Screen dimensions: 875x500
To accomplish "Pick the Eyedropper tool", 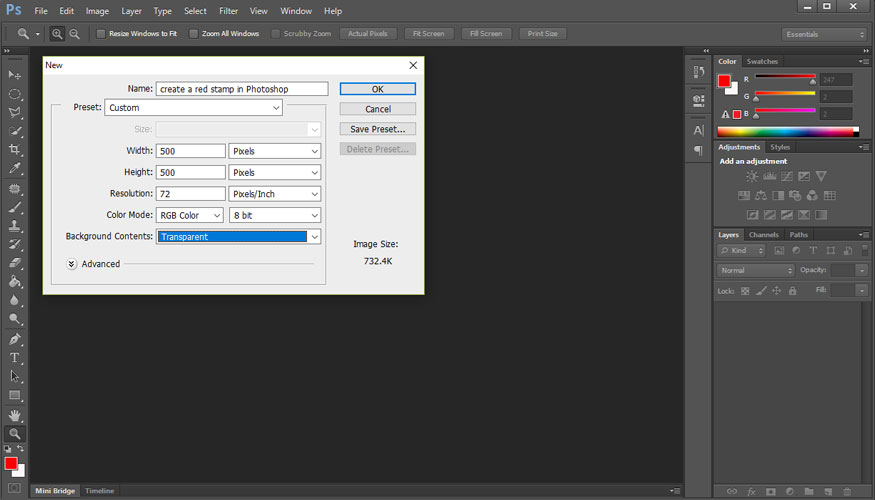I will 15,169.
